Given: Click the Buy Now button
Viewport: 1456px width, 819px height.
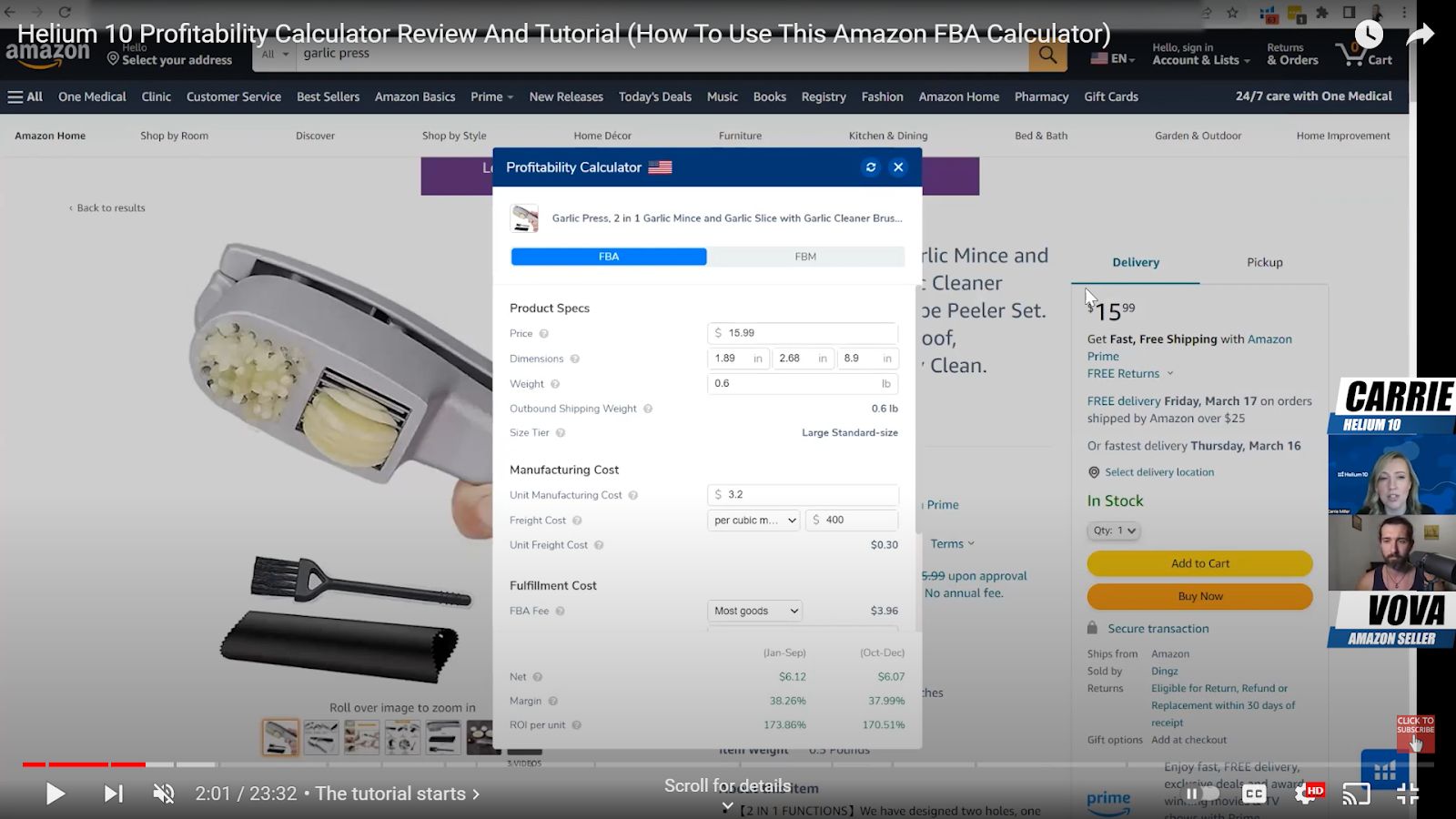Looking at the screenshot, I should pos(1200,597).
